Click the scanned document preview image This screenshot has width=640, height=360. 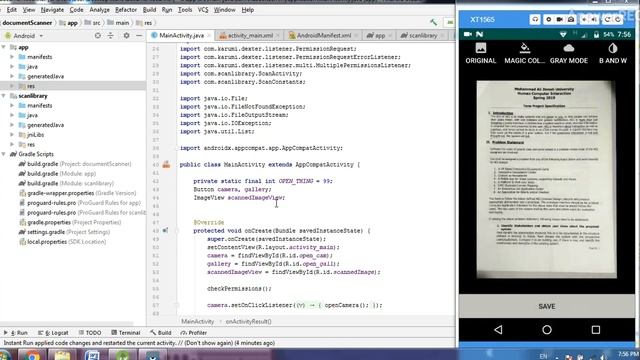[x=547, y=179]
